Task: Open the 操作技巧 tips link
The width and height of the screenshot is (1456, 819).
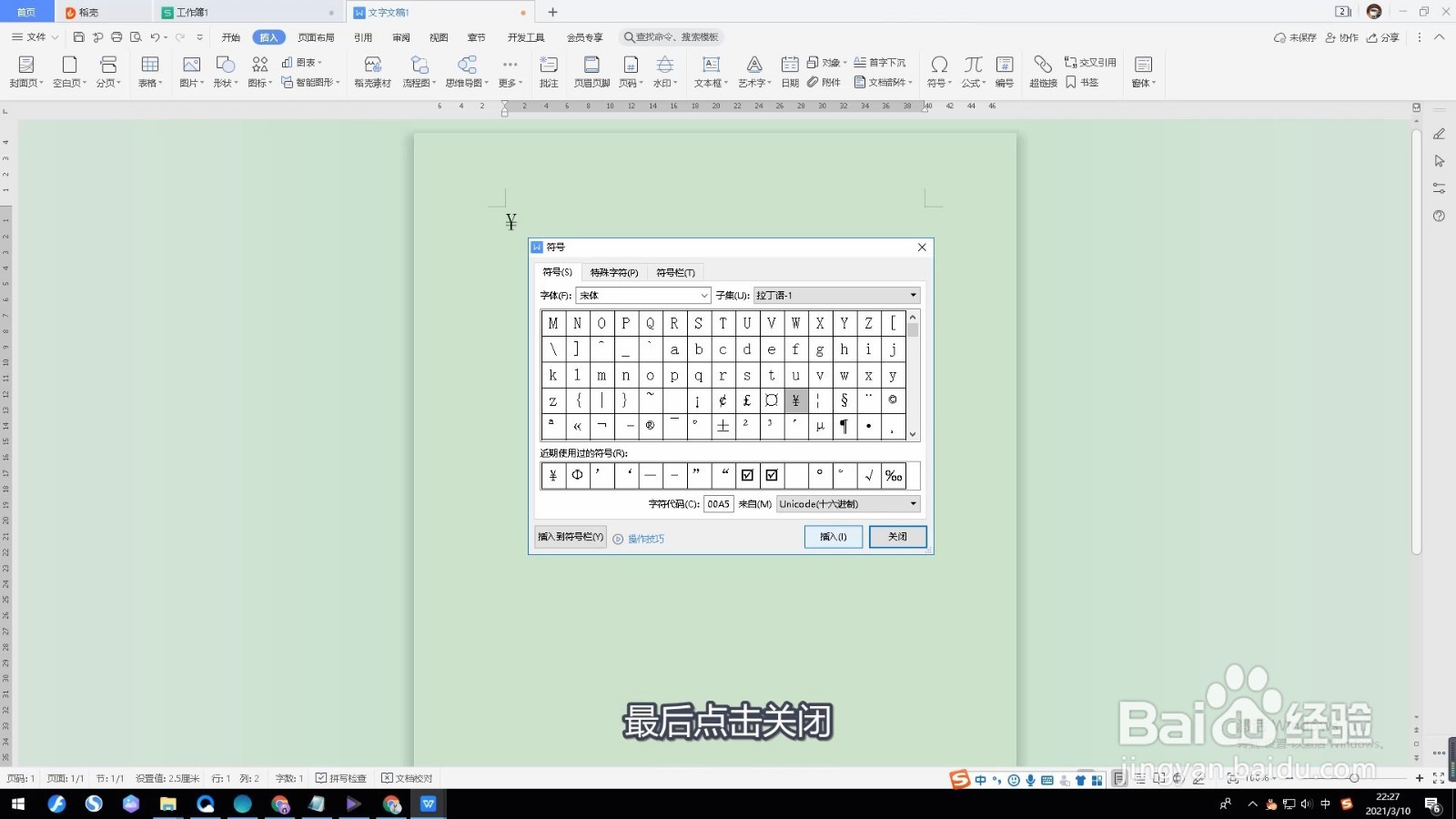Action: [639, 539]
